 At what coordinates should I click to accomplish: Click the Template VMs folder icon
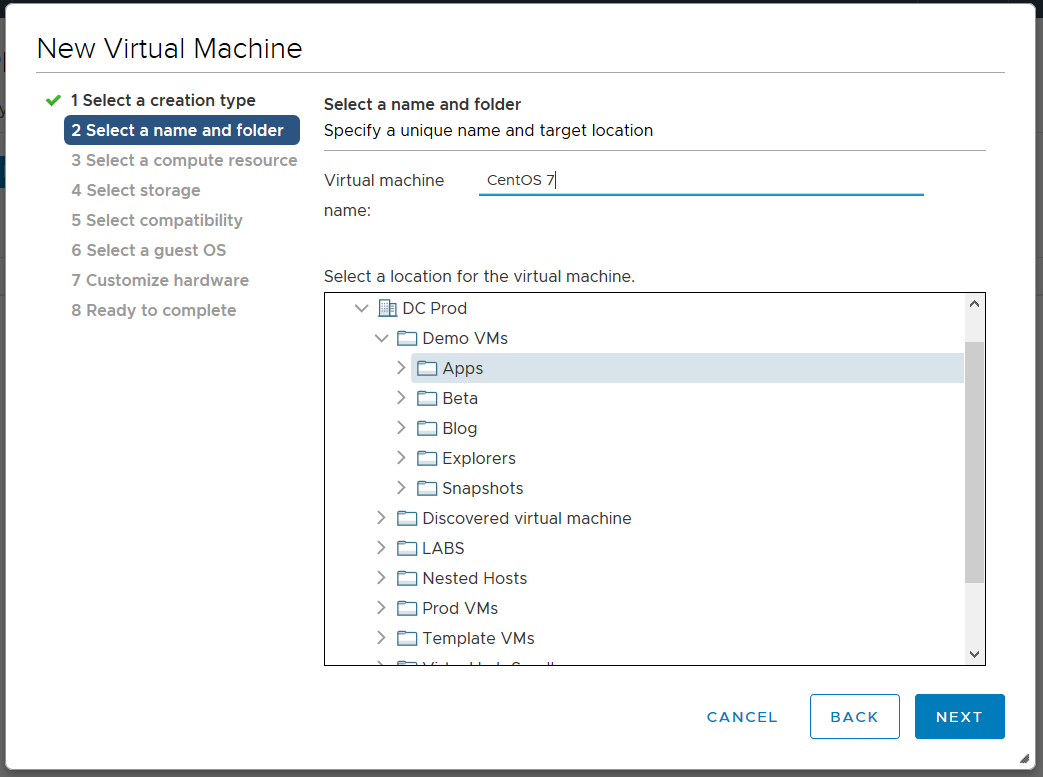click(x=407, y=637)
